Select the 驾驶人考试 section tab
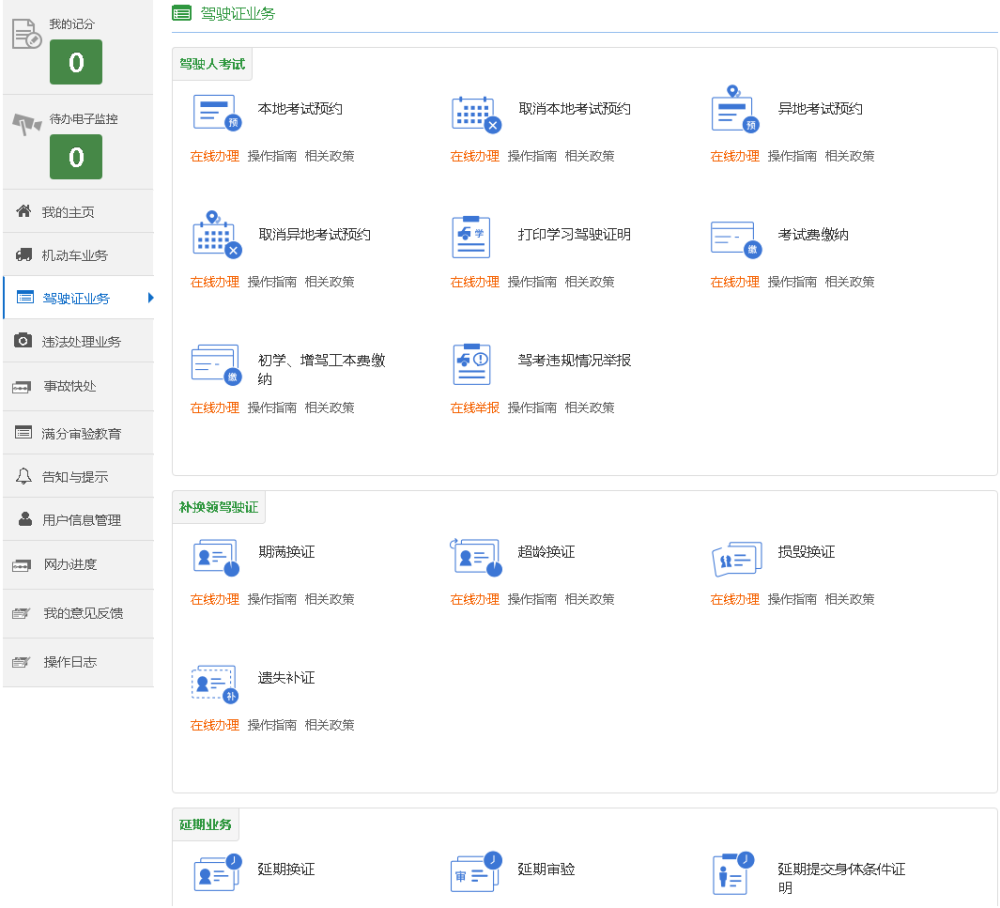1000x908 pixels. pyautogui.click(x=212, y=64)
